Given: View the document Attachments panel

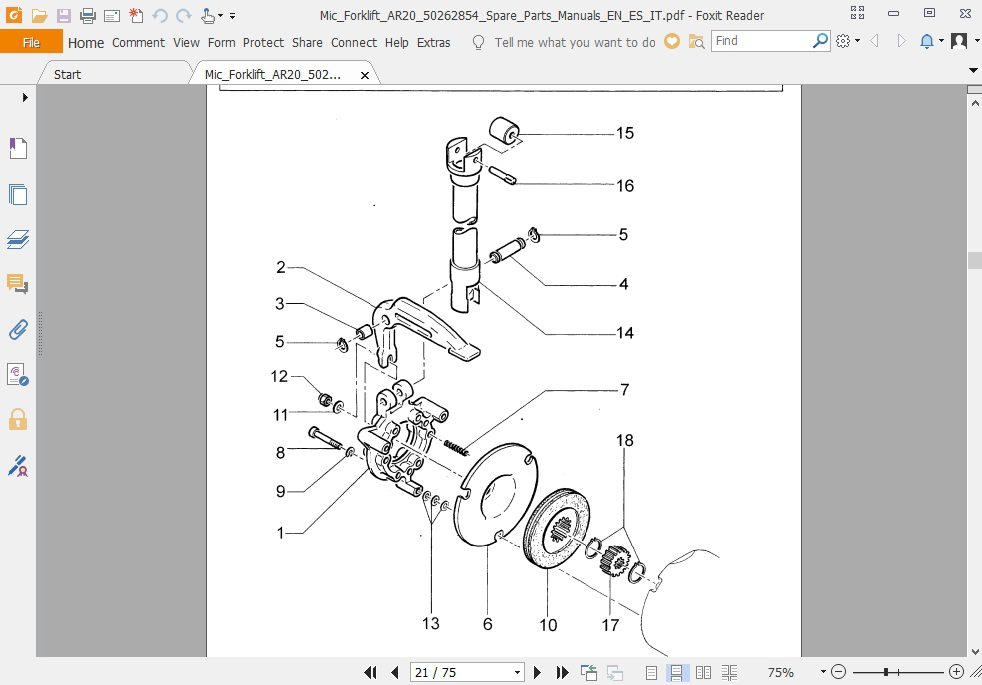Looking at the screenshot, I should pos(17,329).
